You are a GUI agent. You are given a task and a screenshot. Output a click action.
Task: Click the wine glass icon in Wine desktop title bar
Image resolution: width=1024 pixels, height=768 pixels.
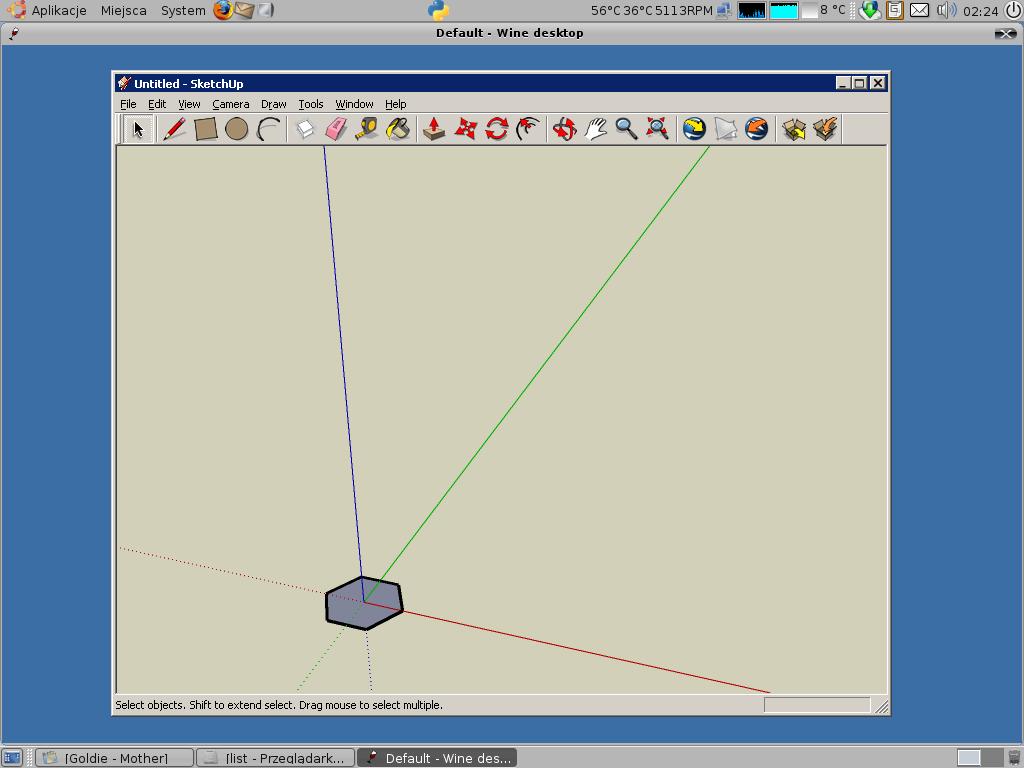tap(14, 33)
